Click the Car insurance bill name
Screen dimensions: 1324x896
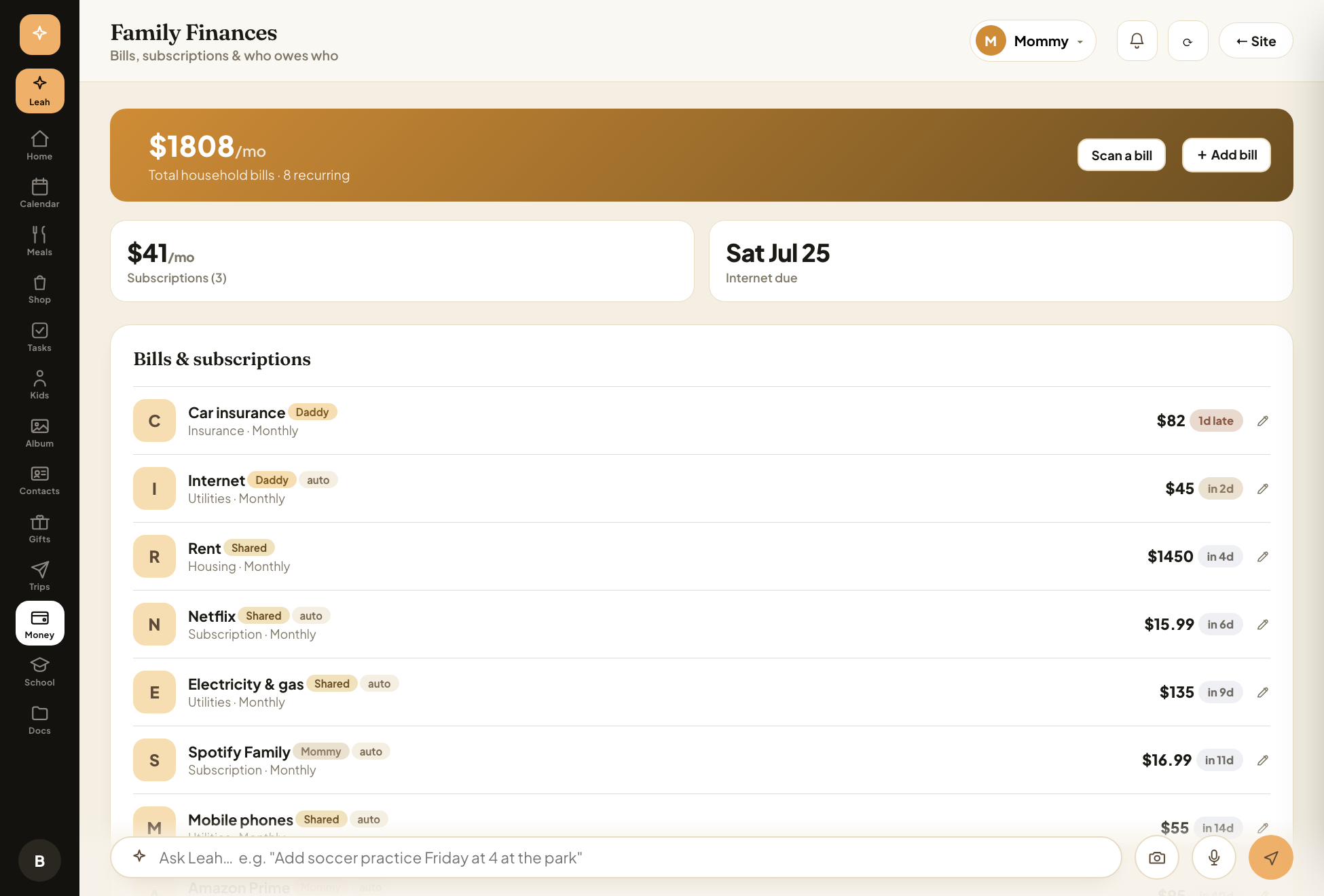point(236,413)
